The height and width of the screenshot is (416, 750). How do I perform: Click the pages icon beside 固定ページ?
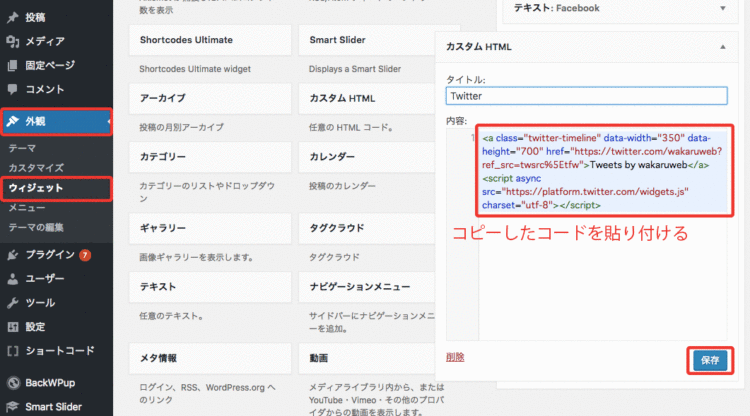pos(12,65)
